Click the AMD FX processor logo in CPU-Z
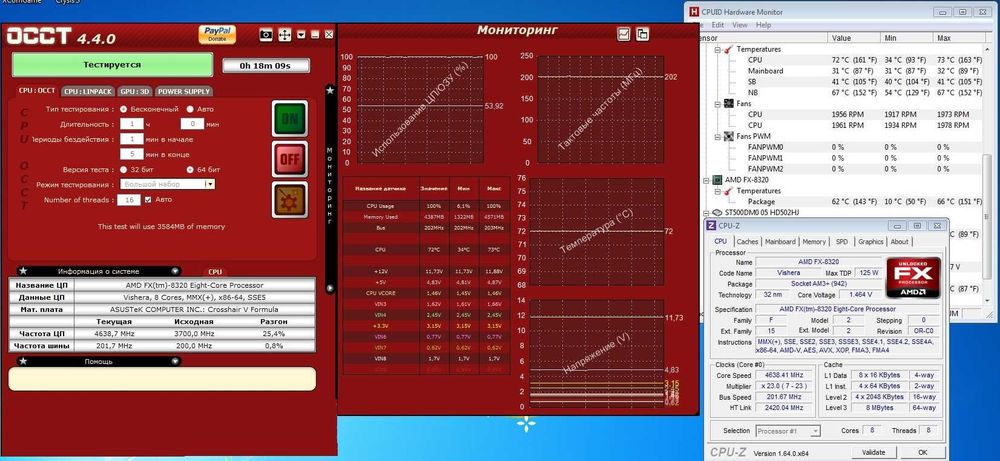Viewport: 1000px width, 461px height. coord(913,278)
